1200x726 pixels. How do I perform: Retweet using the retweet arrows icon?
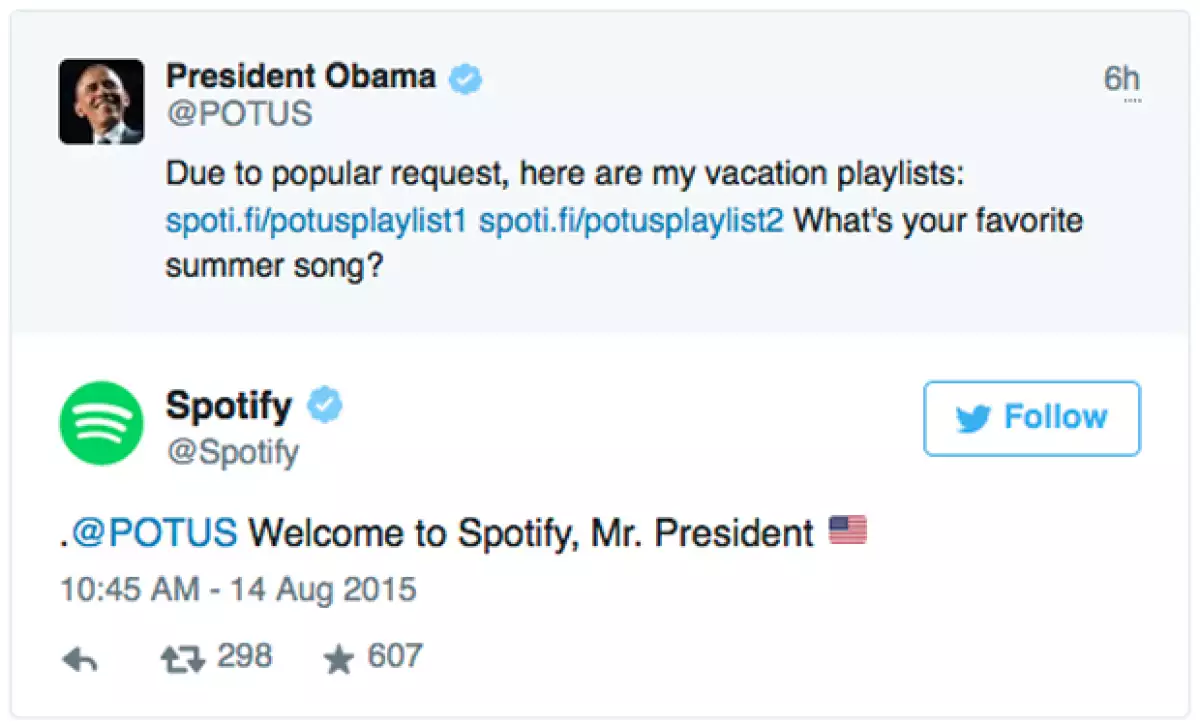pos(181,659)
